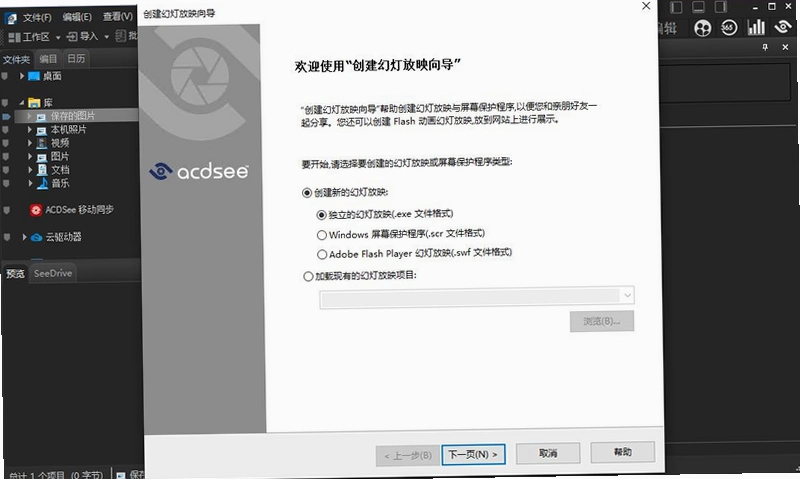Switch to the 编目 tab
The width and height of the screenshot is (800, 479).
tap(48, 59)
